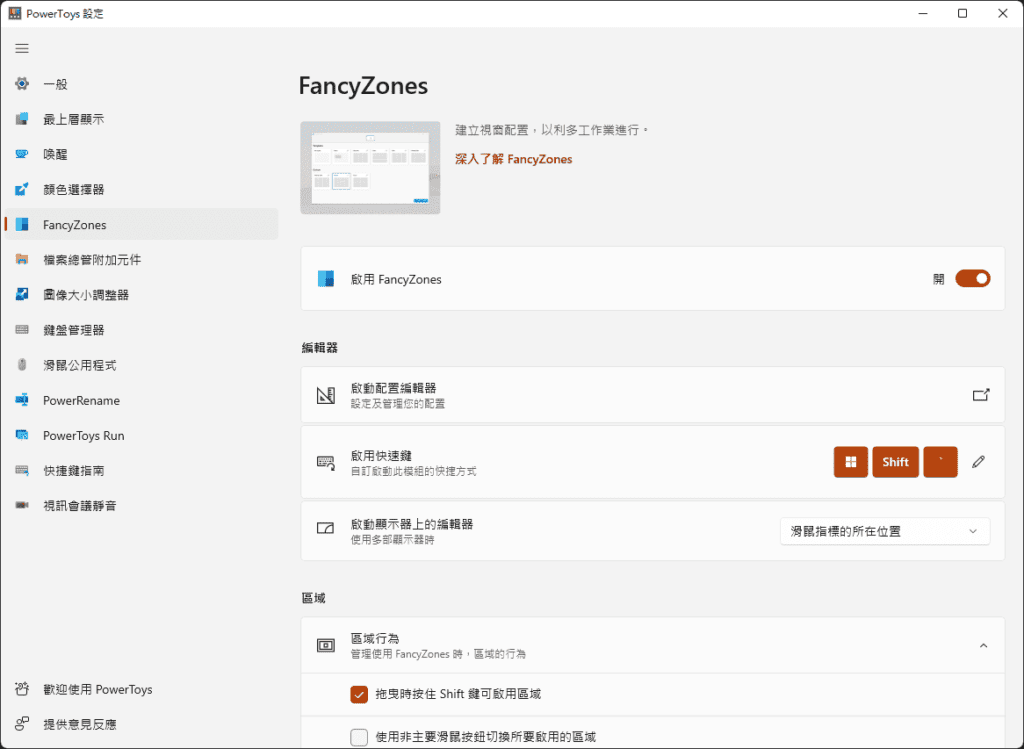Open the 深入了解 FancyZones link

[x=513, y=159]
